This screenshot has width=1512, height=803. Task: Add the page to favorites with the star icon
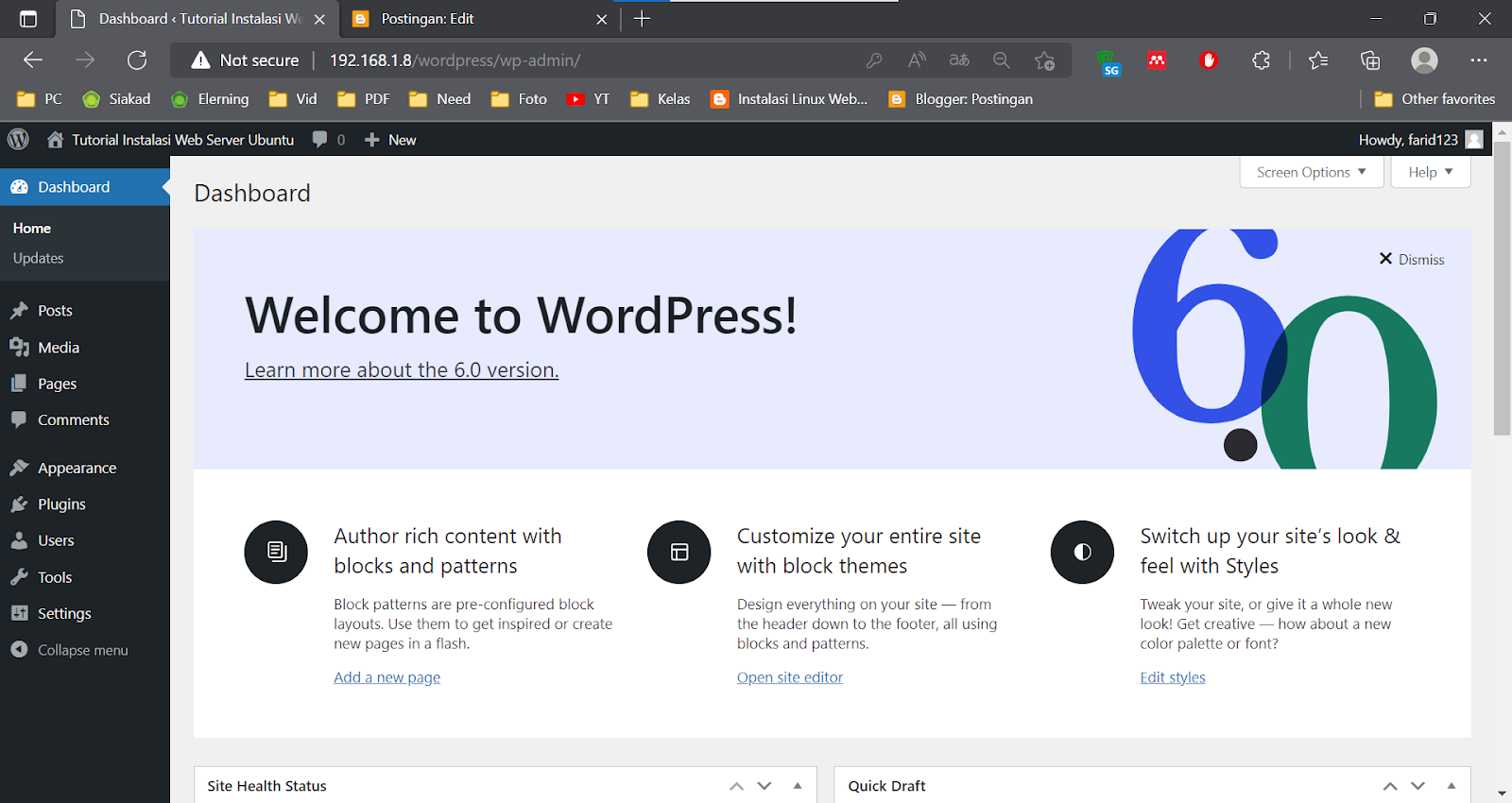(1044, 60)
